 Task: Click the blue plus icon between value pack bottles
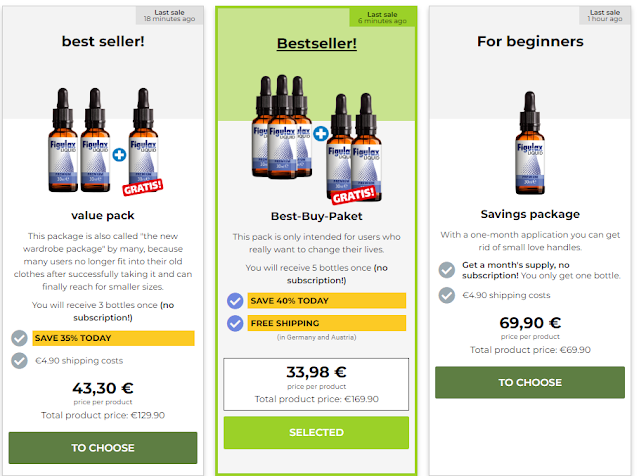[119, 154]
